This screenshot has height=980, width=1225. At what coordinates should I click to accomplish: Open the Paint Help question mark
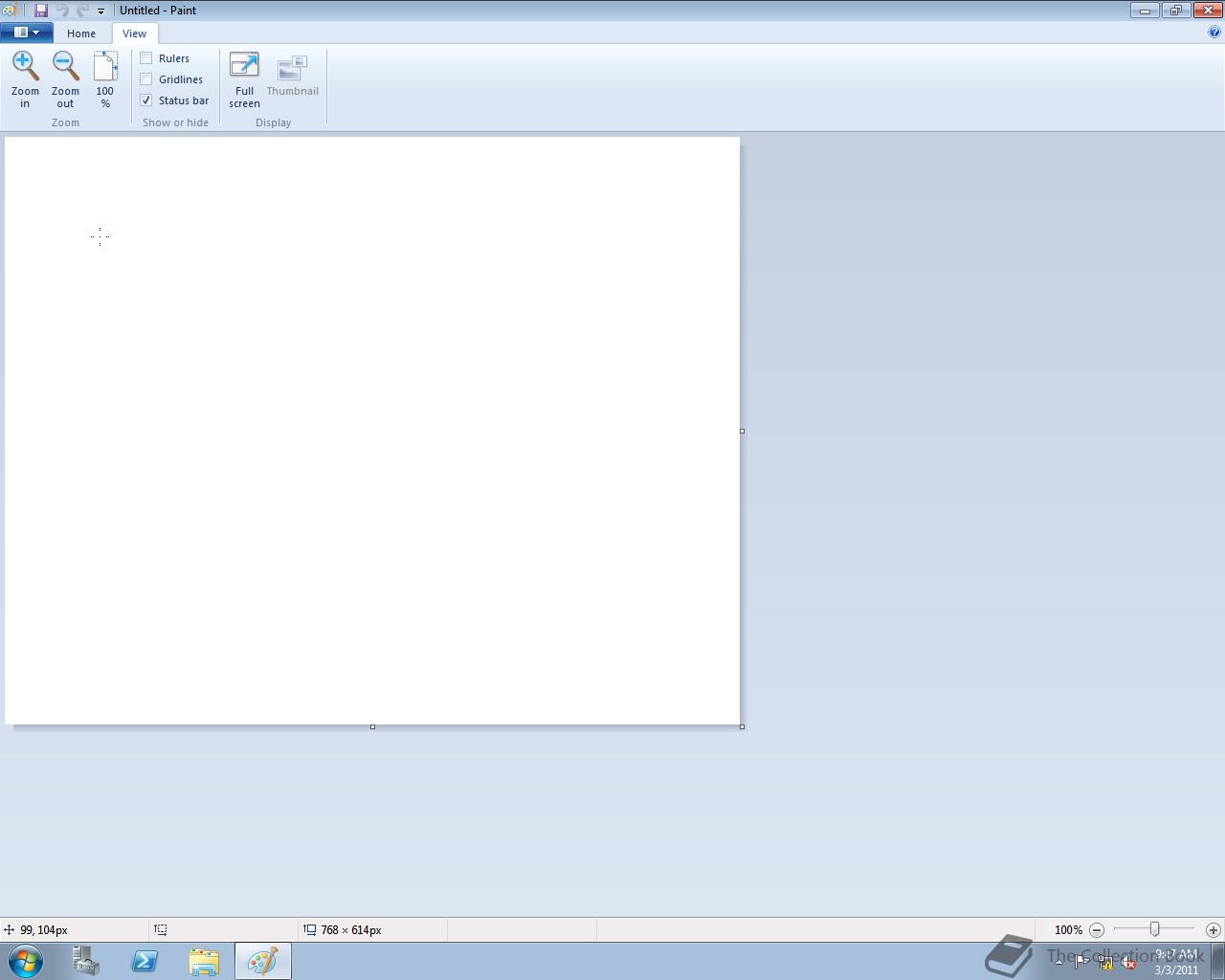click(1214, 32)
